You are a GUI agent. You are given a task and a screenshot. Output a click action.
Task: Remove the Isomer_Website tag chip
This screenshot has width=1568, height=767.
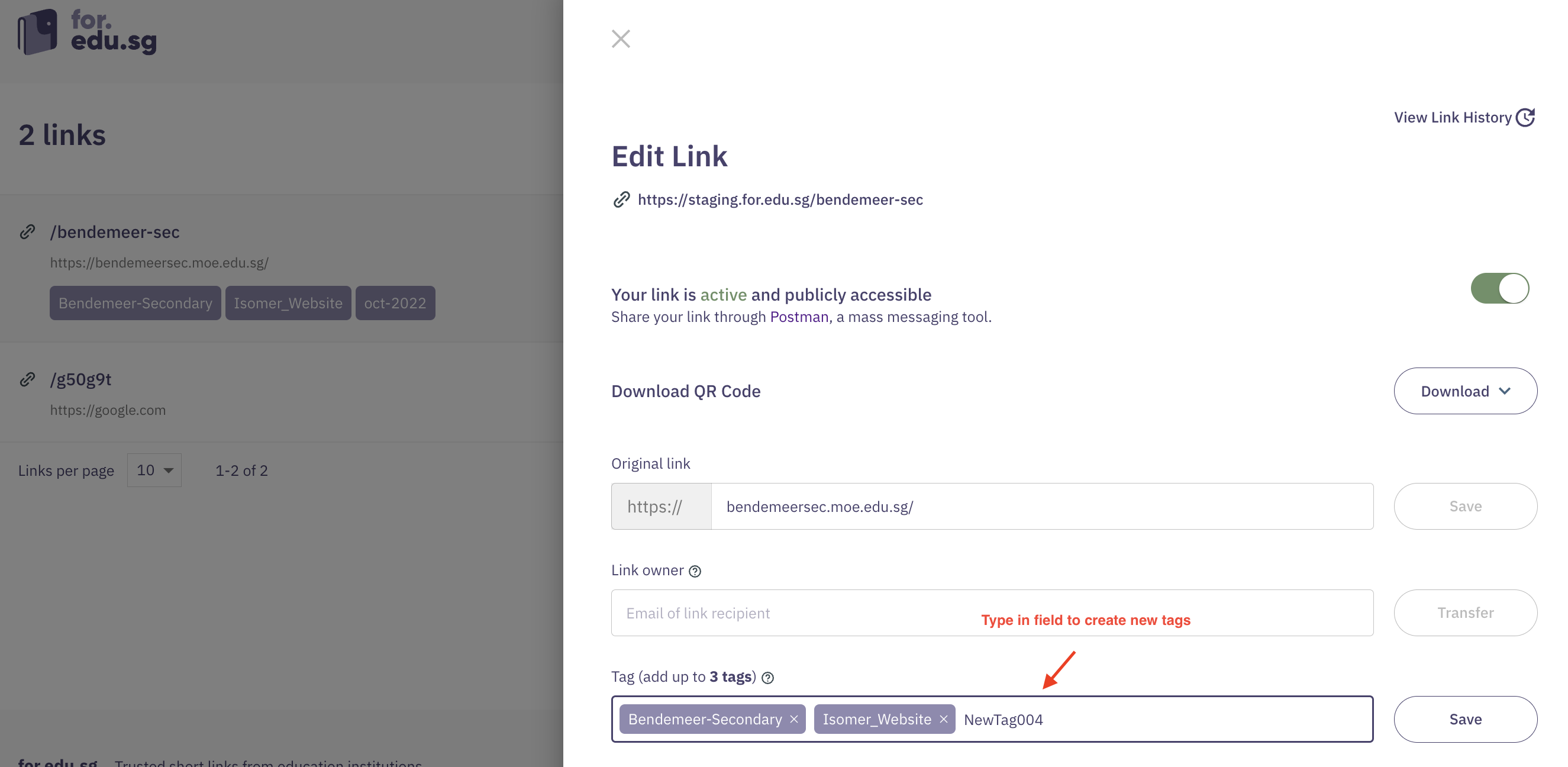[x=943, y=719]
